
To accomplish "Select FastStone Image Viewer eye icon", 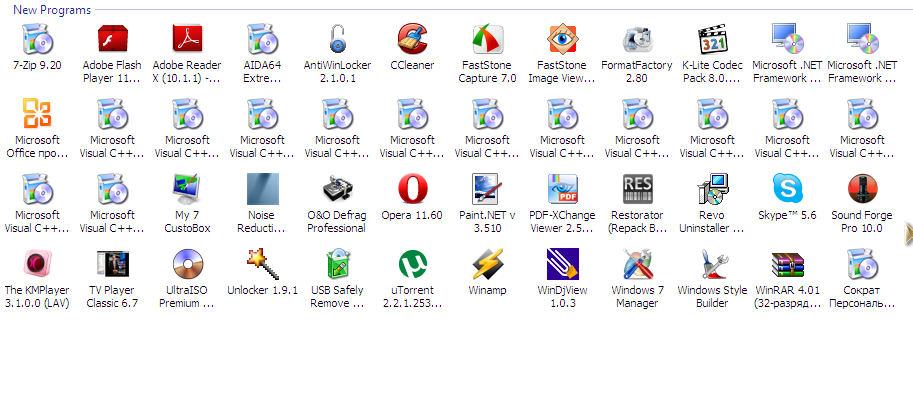I will 562,39.
